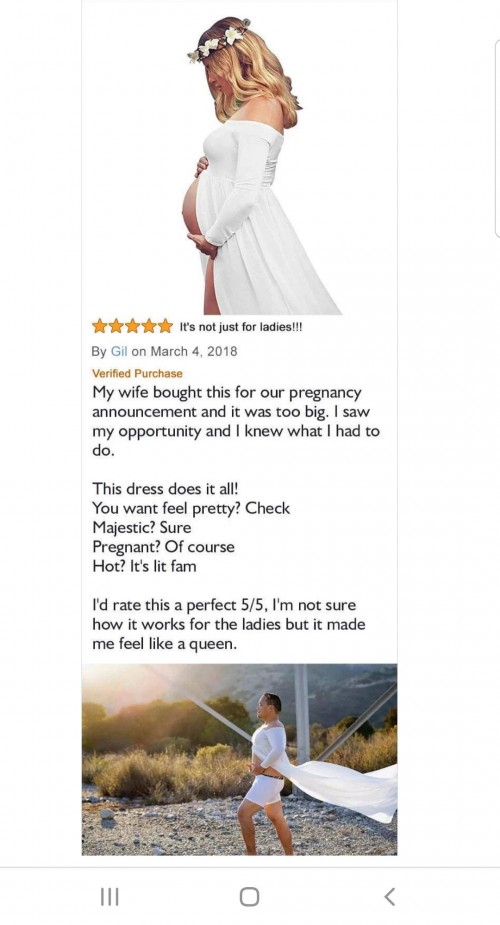The width and height of the screenshot is (500, 925).
Task: Open the review title "It's not just for ladies!!!"
Action: [241, 327]
